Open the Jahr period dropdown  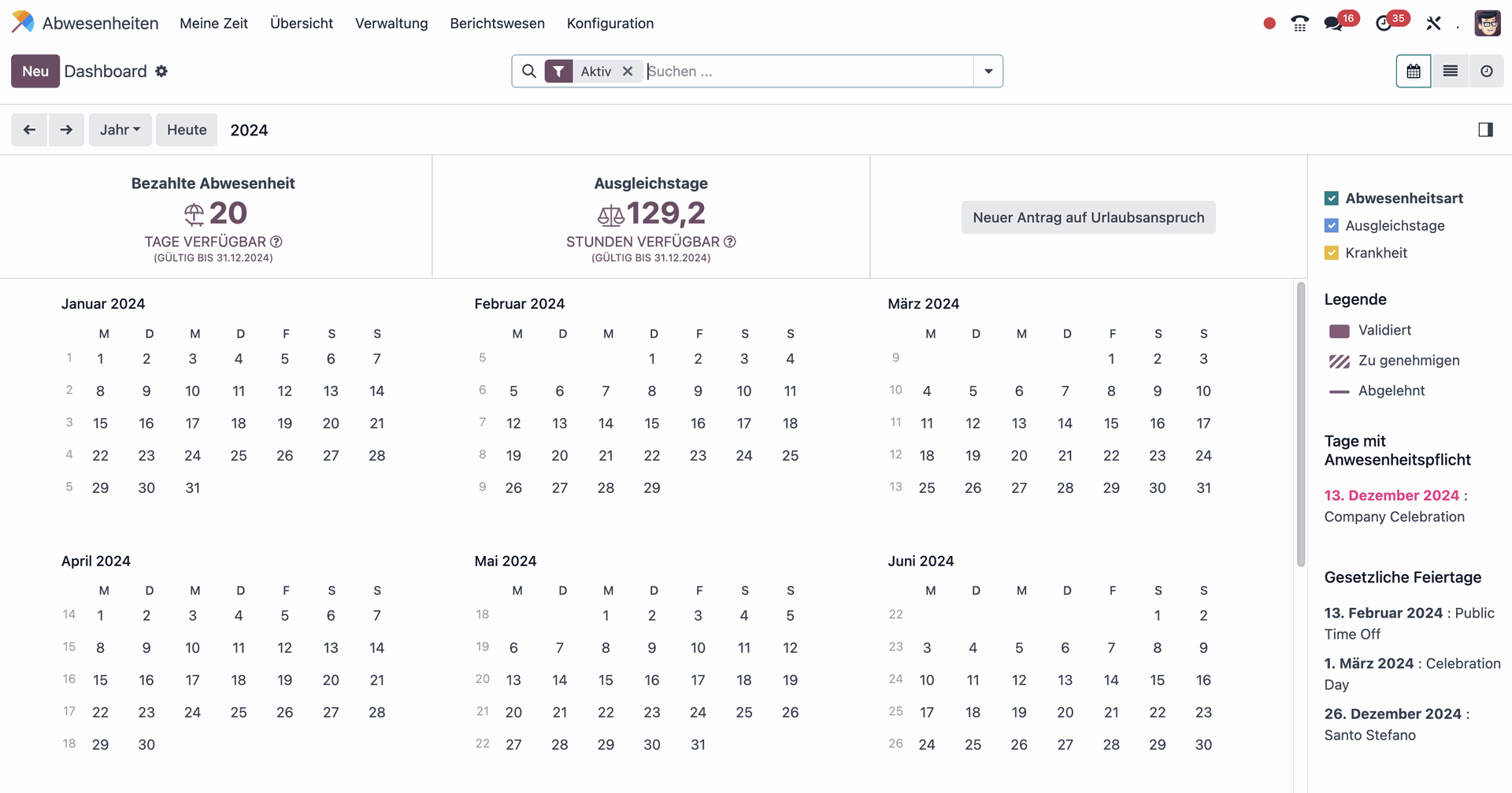pos(120,130)
